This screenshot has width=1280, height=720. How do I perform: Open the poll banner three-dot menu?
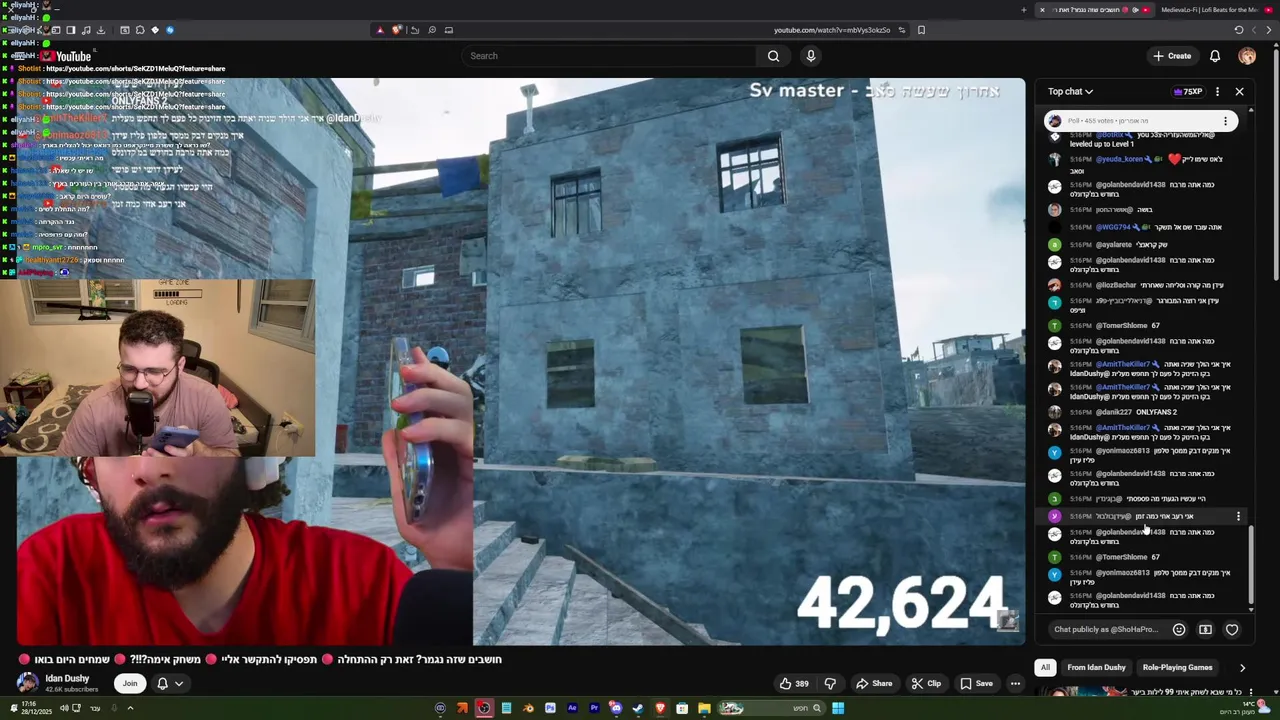(1225, 121)
